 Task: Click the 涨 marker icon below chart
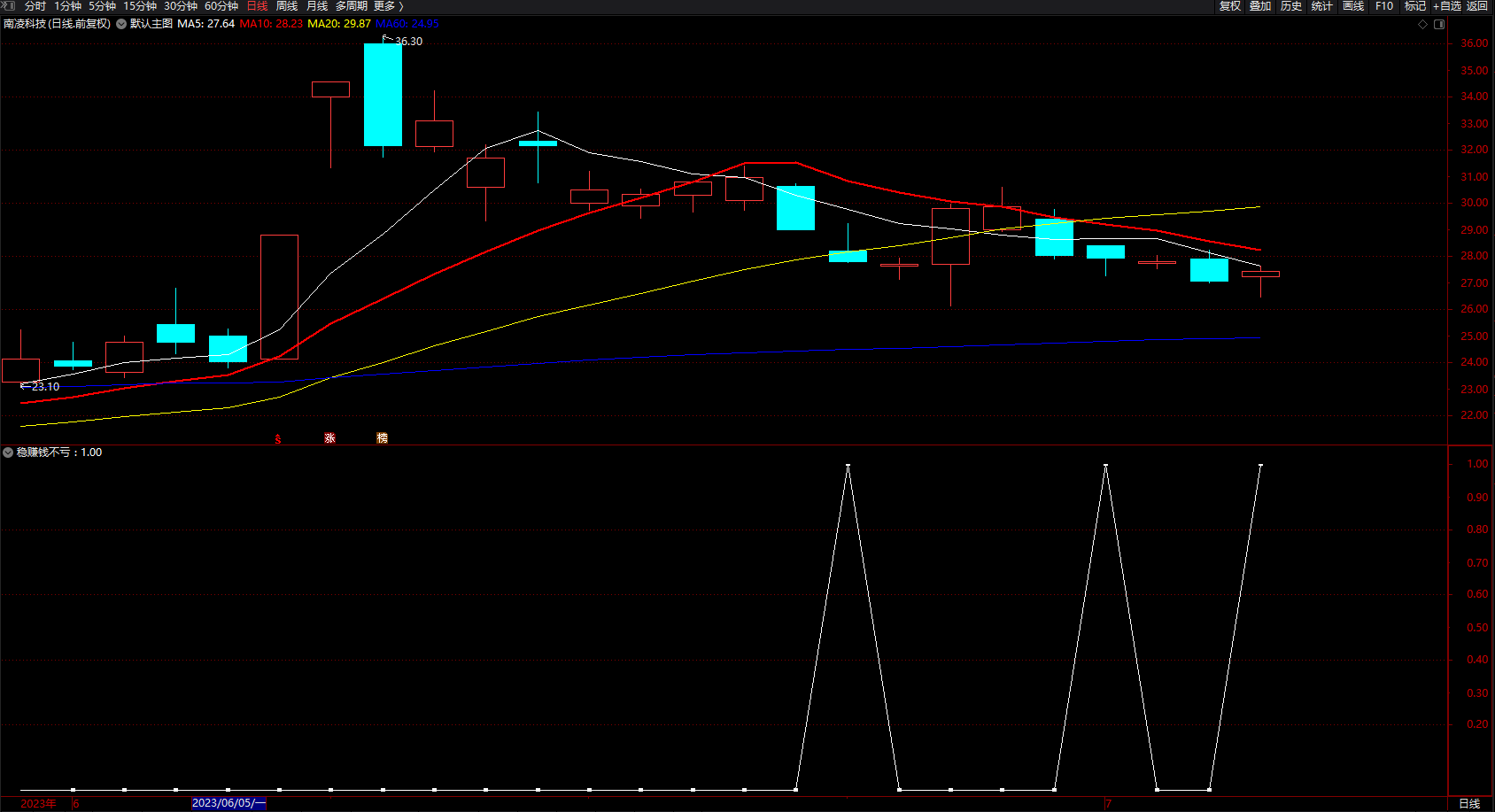click(x=329, y=438)
